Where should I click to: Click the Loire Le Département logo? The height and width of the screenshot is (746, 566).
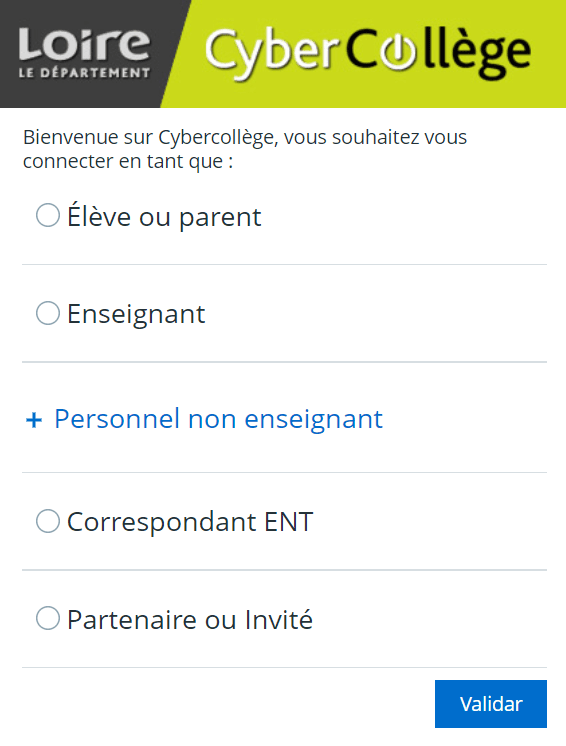coord(85,52)
